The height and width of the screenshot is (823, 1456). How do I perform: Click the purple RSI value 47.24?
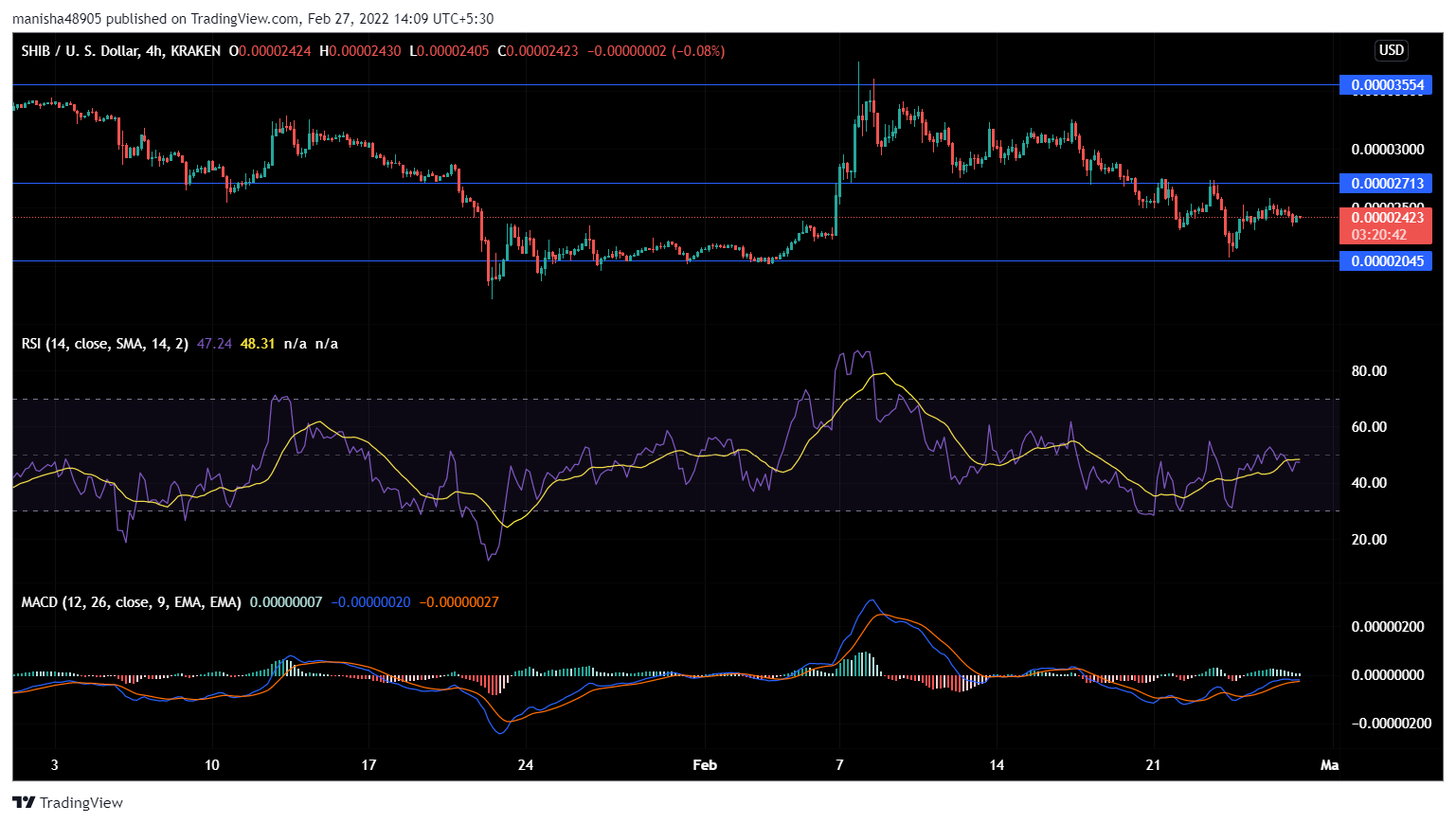tap(214, 344)
